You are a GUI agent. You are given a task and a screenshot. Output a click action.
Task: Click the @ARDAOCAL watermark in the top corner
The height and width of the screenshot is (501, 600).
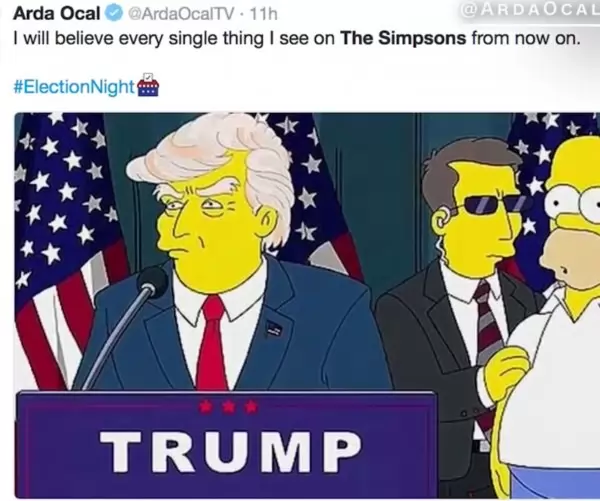(531, 10)
